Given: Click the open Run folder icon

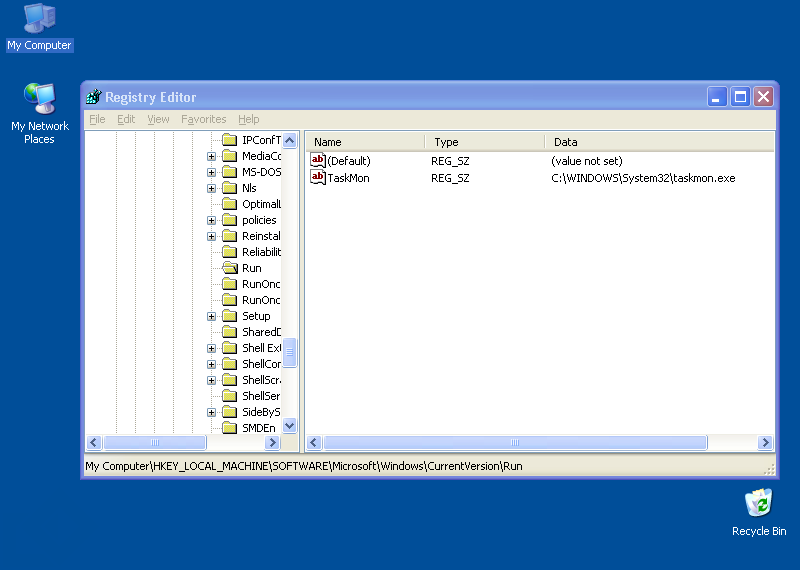Looking at the screenshot, I should click(230, 268).
